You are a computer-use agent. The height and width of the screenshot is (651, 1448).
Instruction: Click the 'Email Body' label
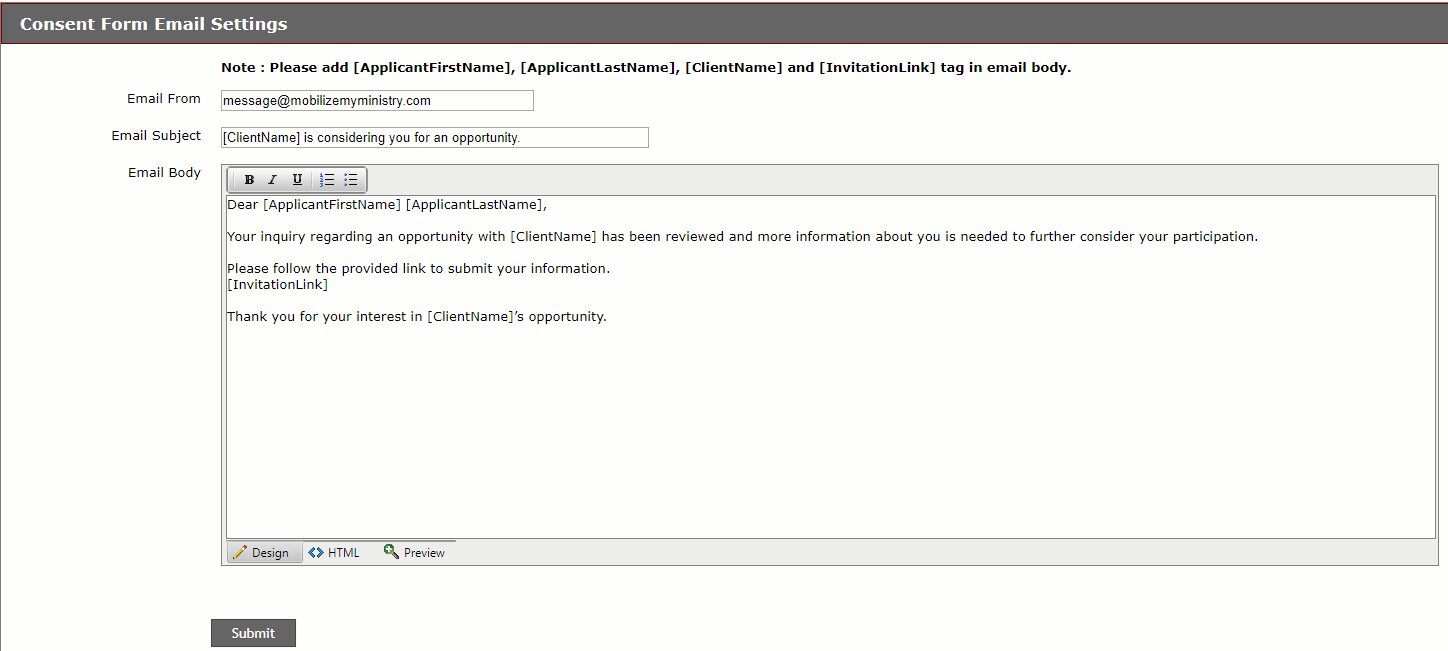pyautogui.click(x=164, y=173)
